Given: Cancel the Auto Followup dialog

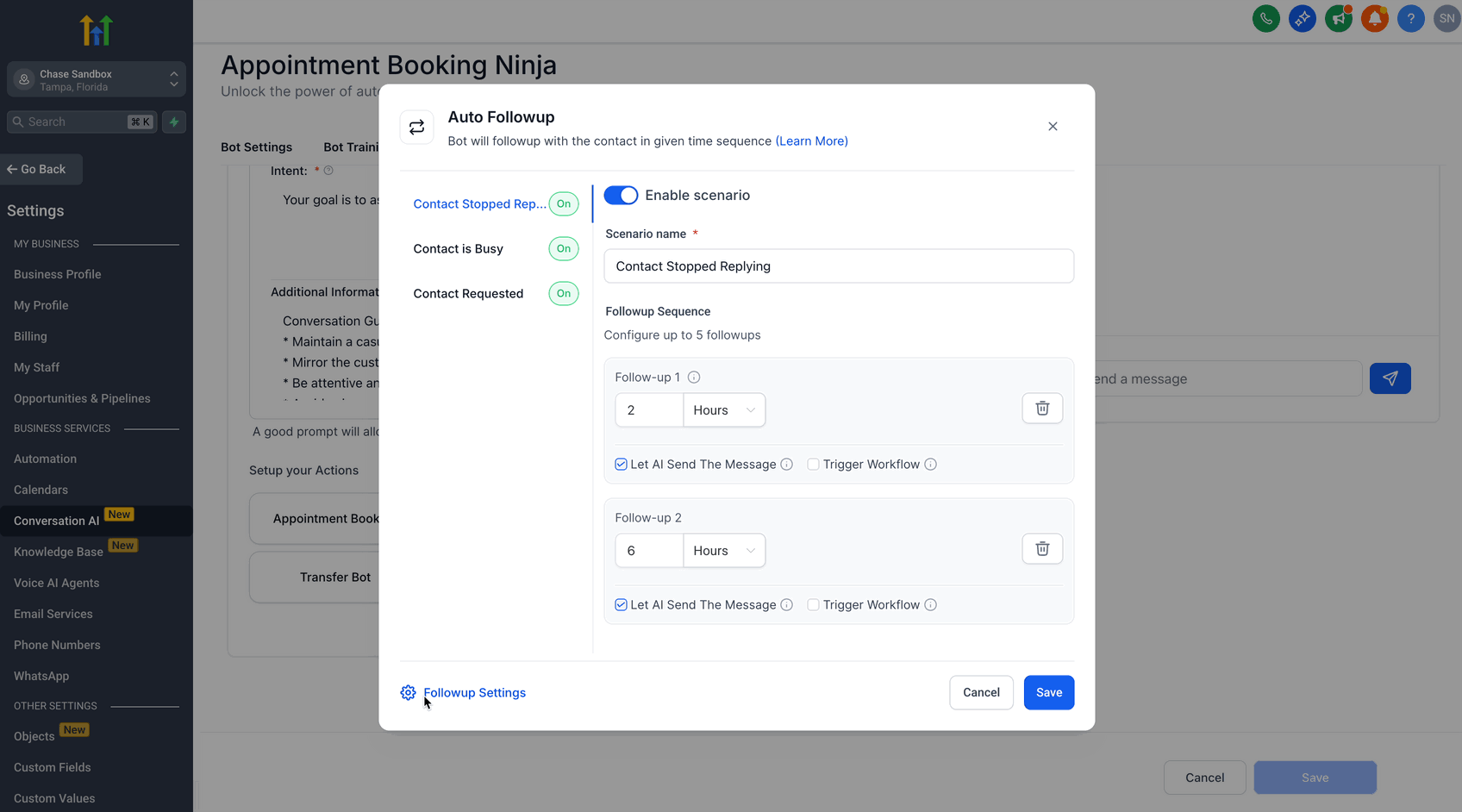Looking at the screenshot, I should click(x=981, y=692).
